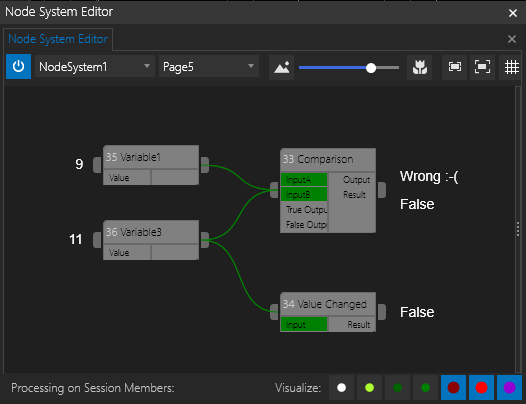Toggle the lime green visualize dot
526x404 pixels.
point(369,388)
